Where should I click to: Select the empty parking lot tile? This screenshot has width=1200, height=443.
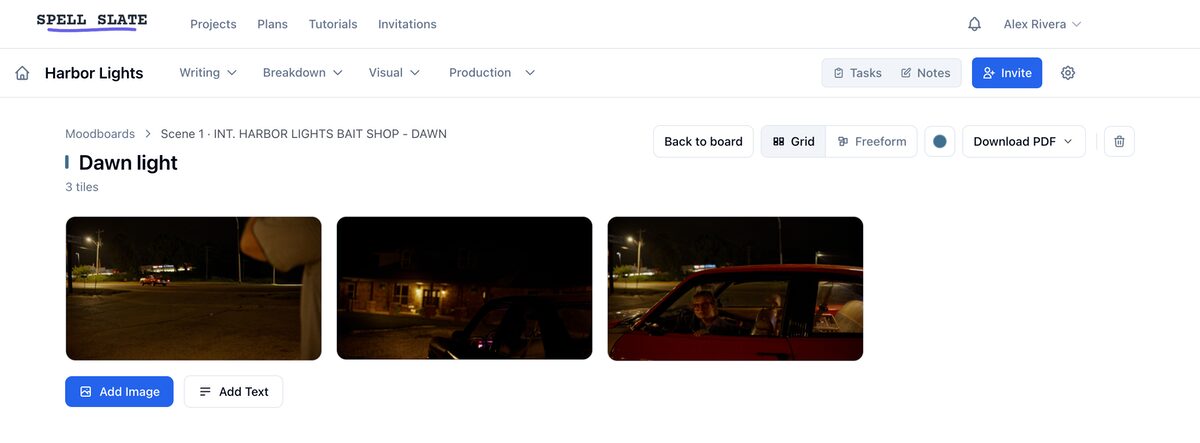coord(193,288)
